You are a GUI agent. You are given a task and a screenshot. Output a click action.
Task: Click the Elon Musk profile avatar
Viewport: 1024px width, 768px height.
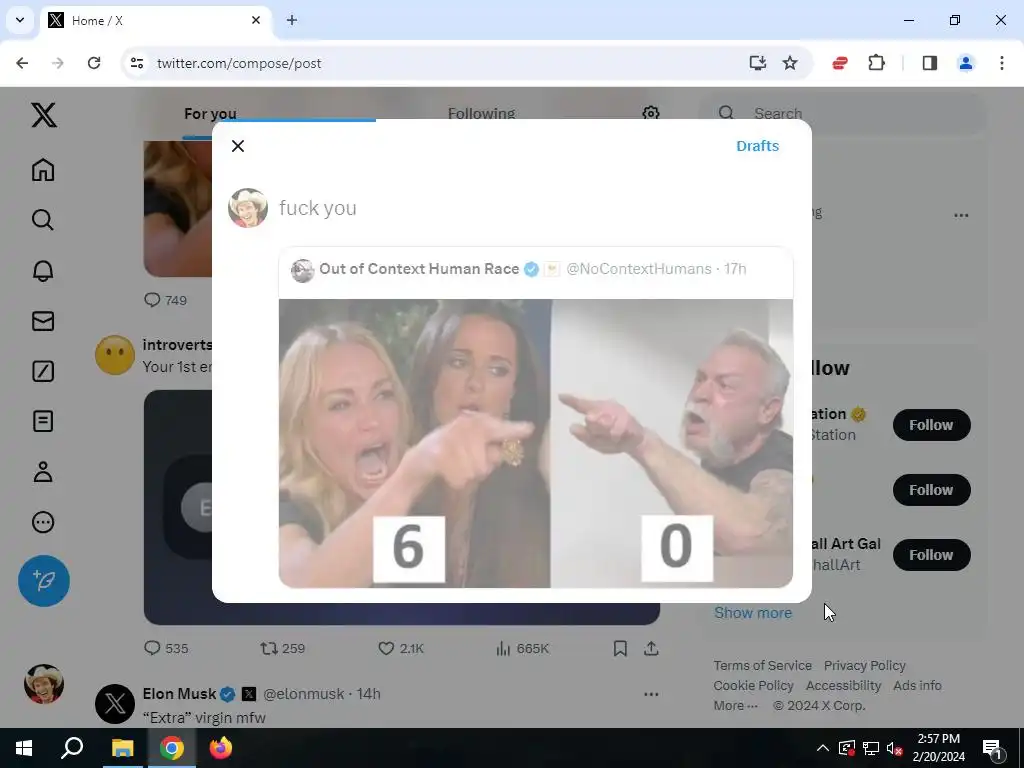pos(115,704)
